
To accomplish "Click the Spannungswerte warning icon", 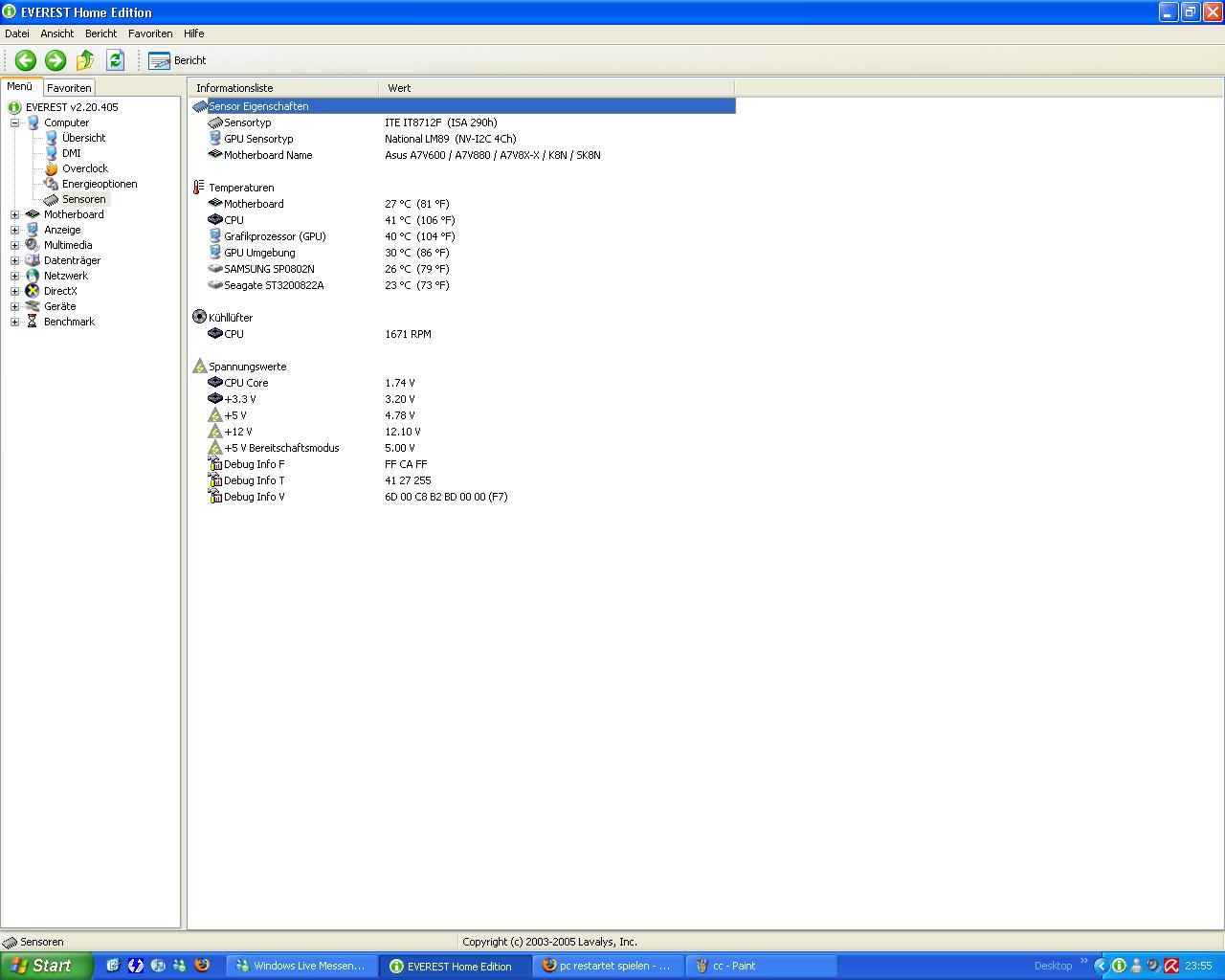I will tap(199, 366).
